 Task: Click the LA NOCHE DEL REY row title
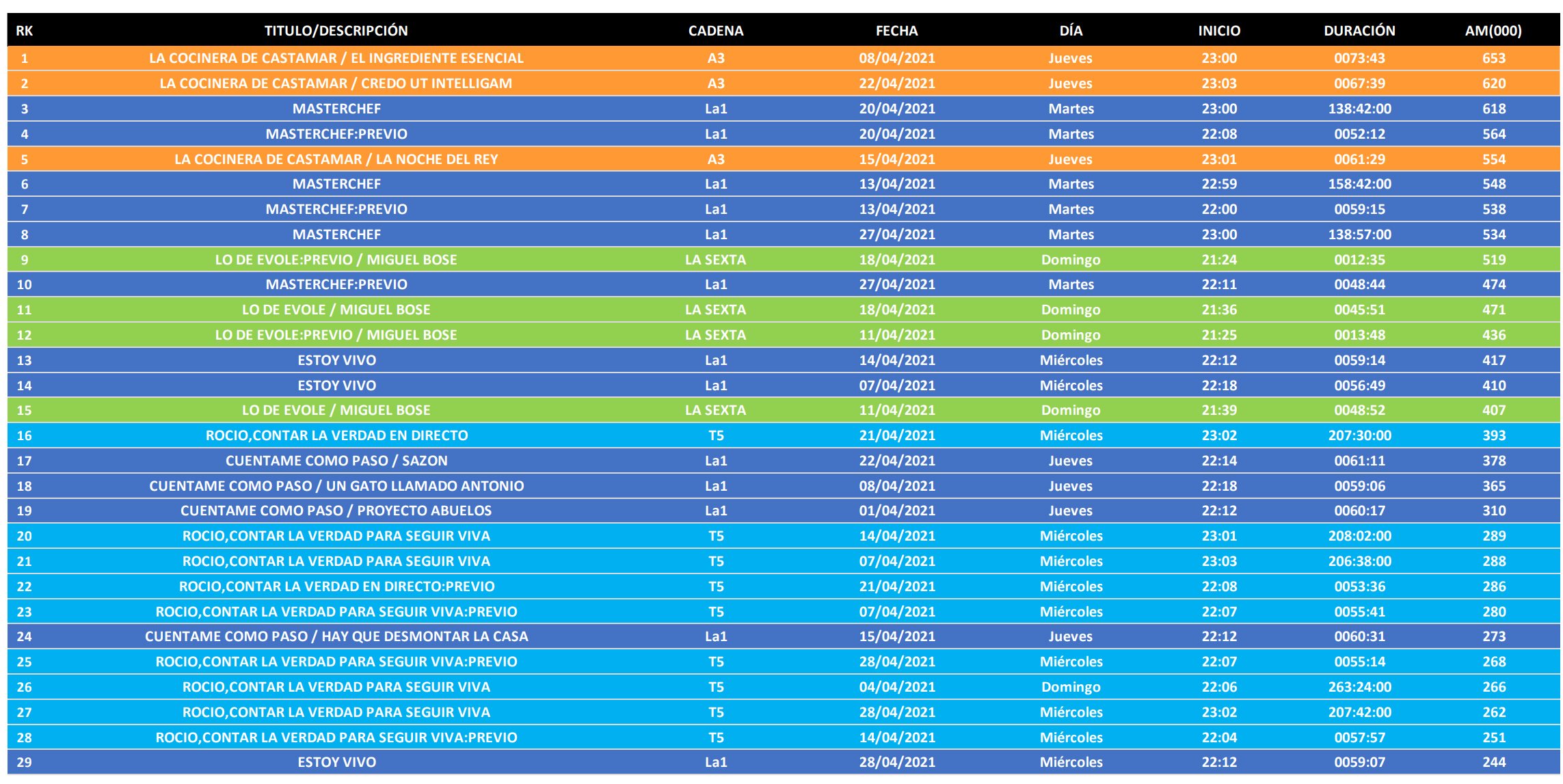(x=336, y=159)
